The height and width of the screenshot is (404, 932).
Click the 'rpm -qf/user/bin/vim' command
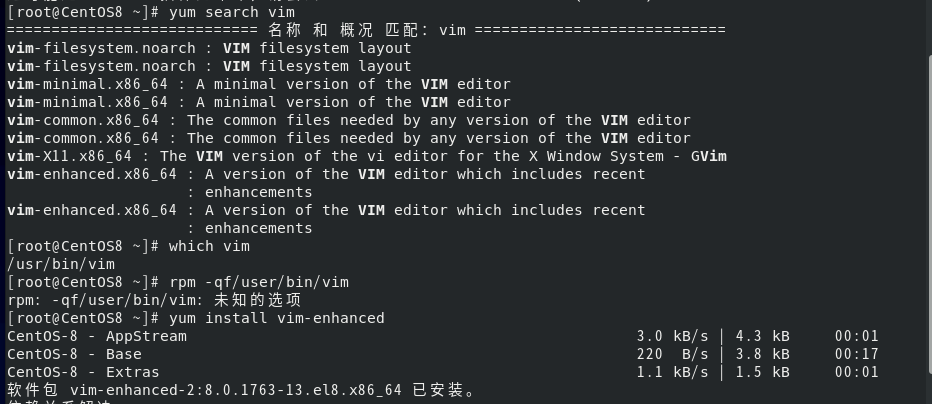pos(259,282)
